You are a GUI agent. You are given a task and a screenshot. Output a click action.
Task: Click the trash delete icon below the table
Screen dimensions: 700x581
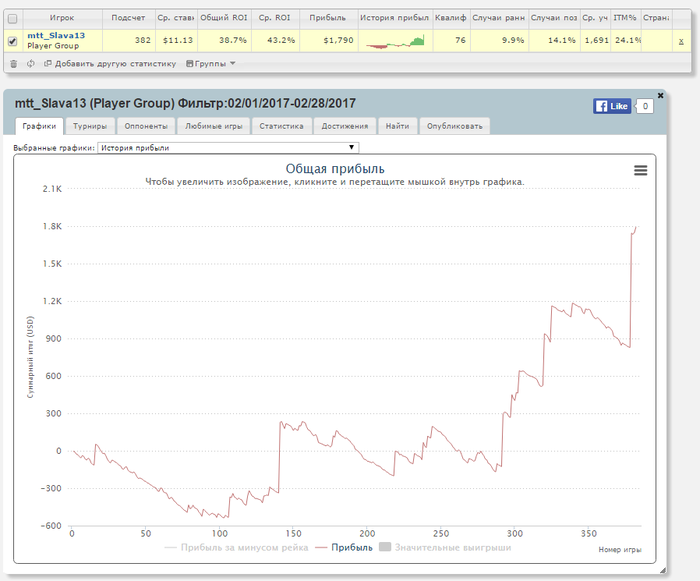[x=13, y=64]
